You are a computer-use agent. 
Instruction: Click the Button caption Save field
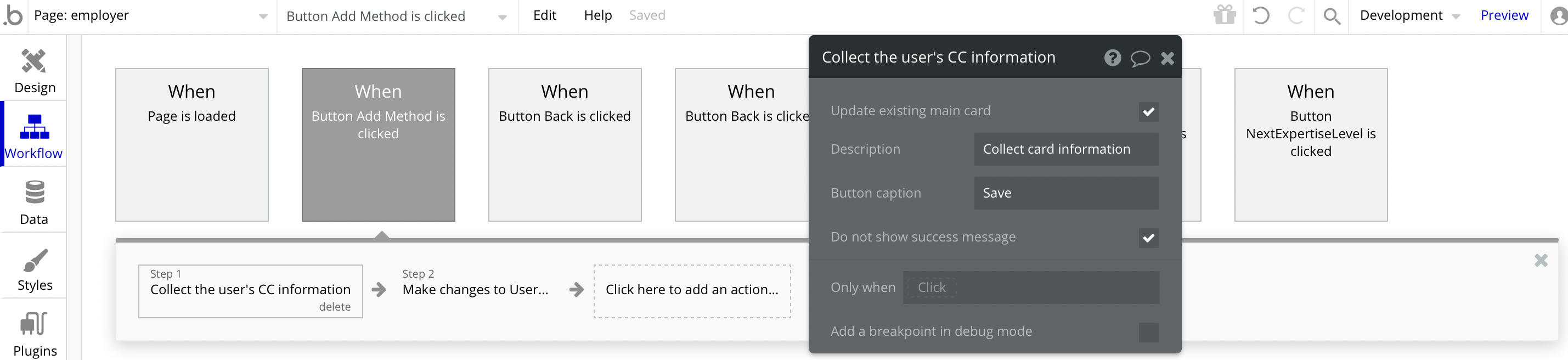coord(1065,193)
